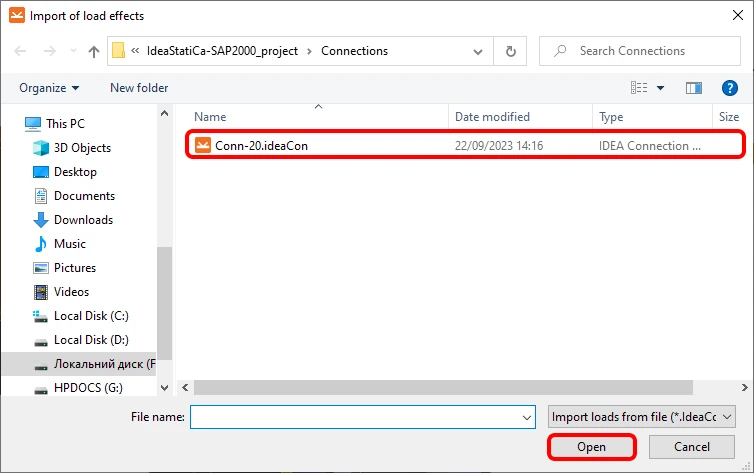754x473 pixels.
Task: Click the Conn-20.ideaCon file icon
Action: coord(202,145)
